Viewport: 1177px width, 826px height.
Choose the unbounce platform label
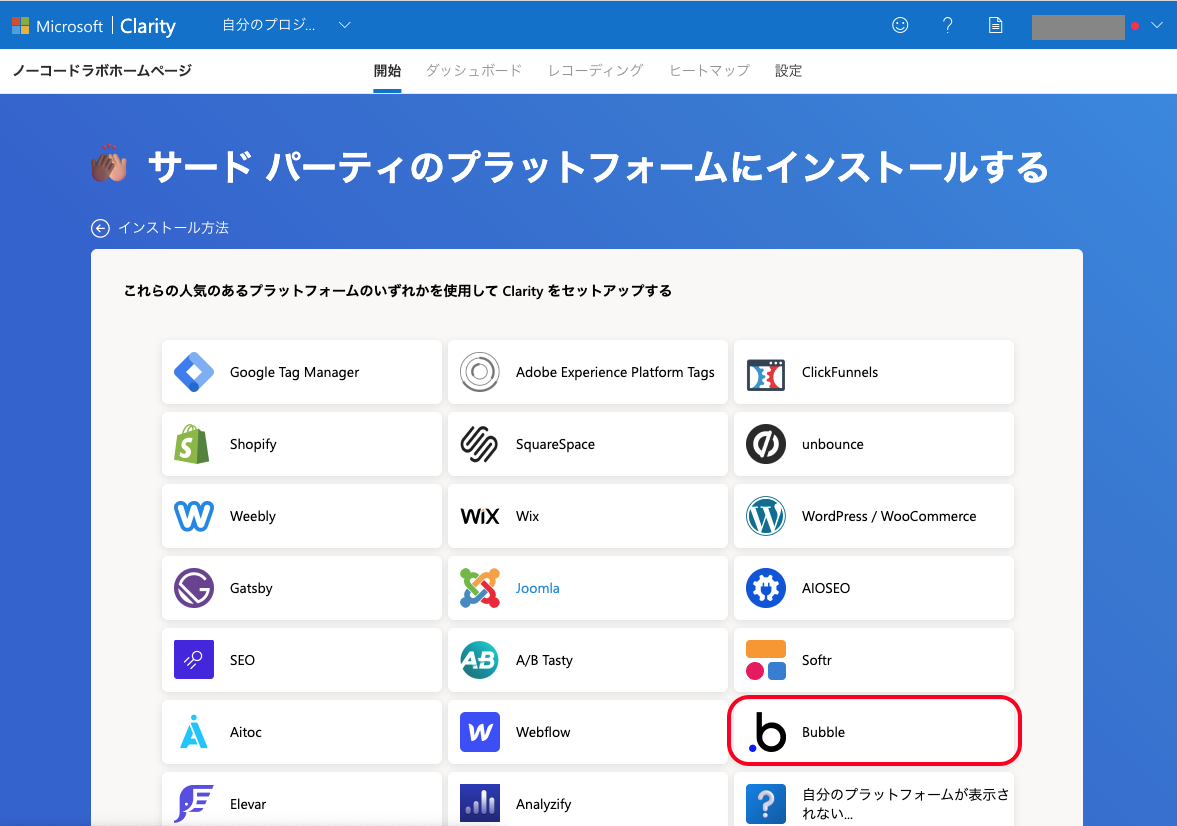point(832,444)
